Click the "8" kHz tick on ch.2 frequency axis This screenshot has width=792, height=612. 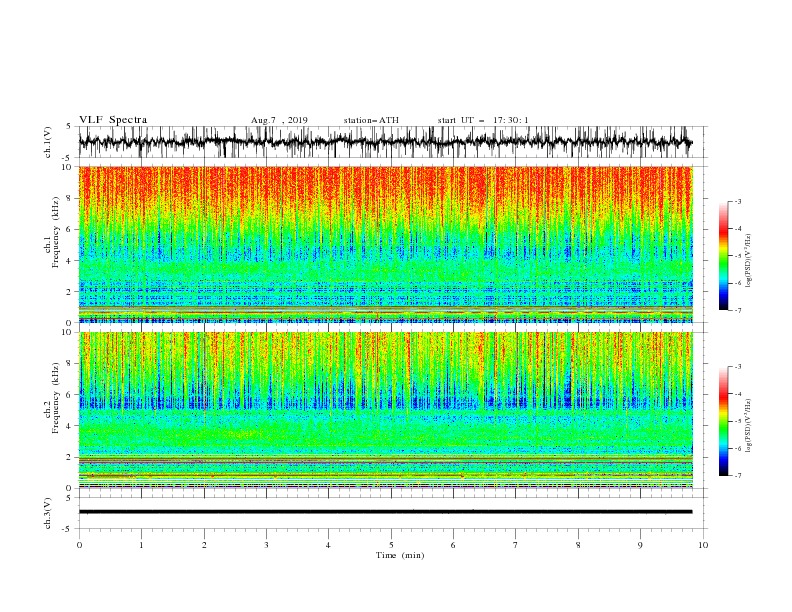point(70,364)
